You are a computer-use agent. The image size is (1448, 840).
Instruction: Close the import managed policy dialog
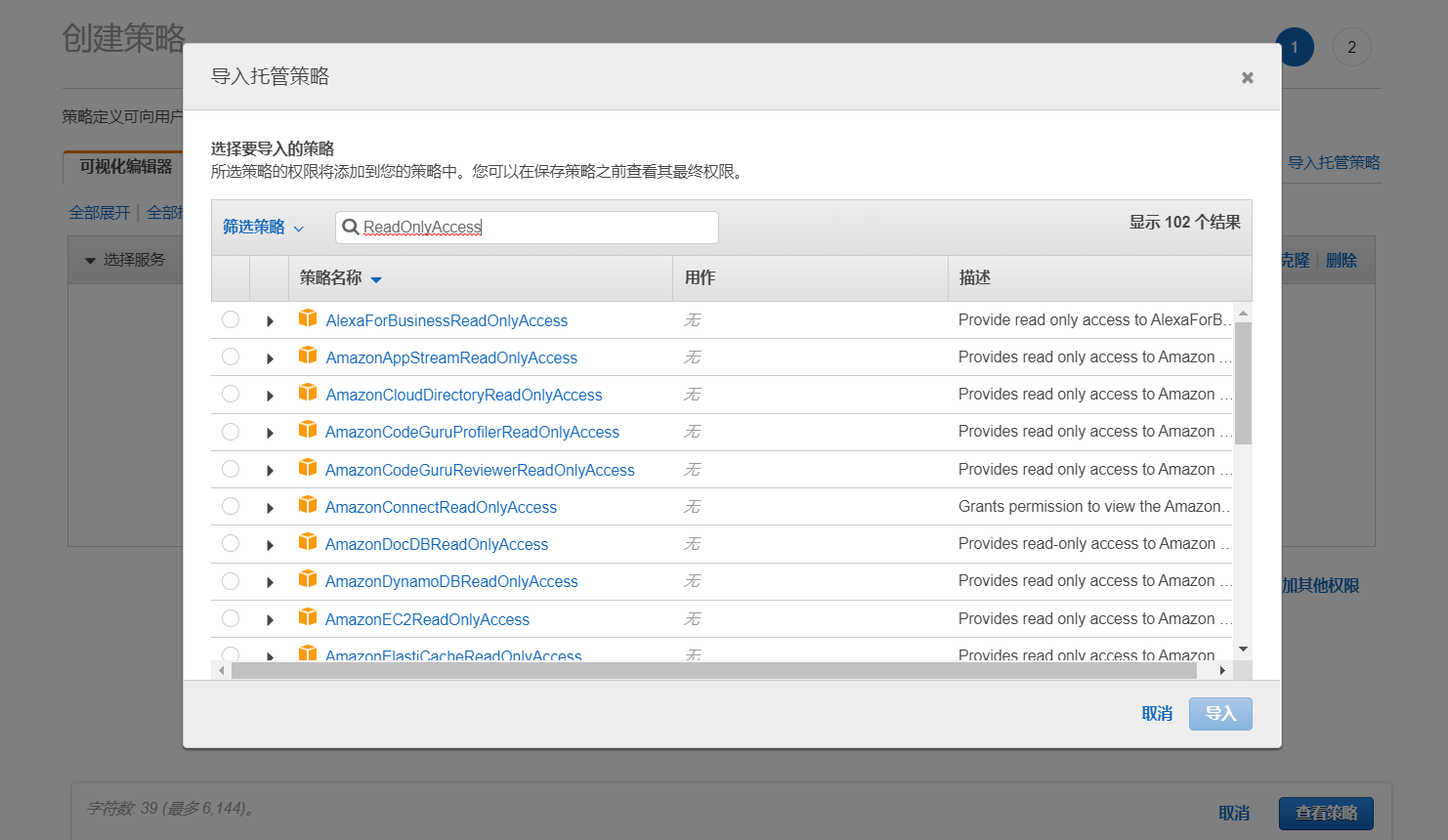tap(1247, 78)
